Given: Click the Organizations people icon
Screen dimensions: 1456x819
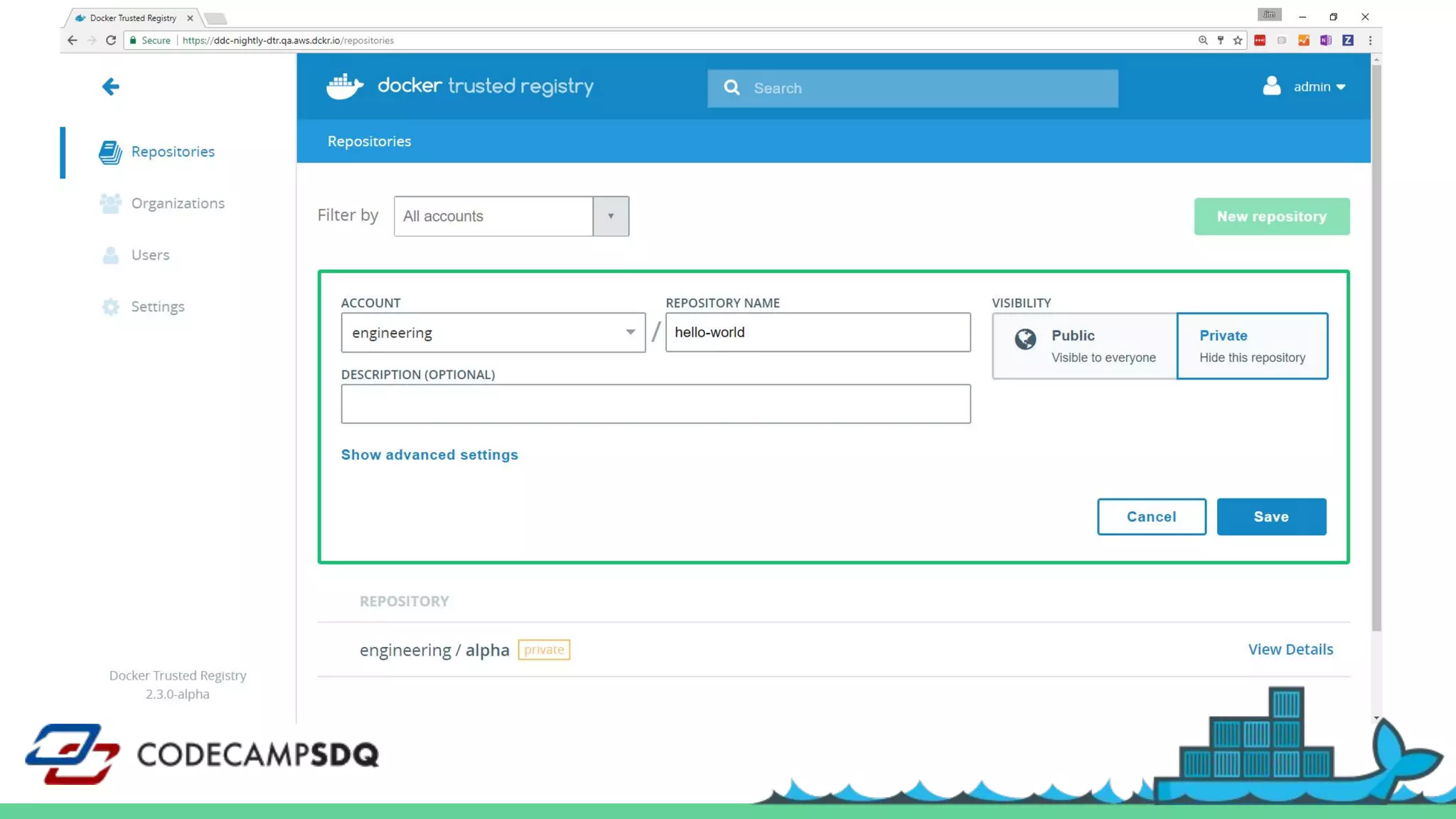Looking at the screenshot, I should pos(110,203).
